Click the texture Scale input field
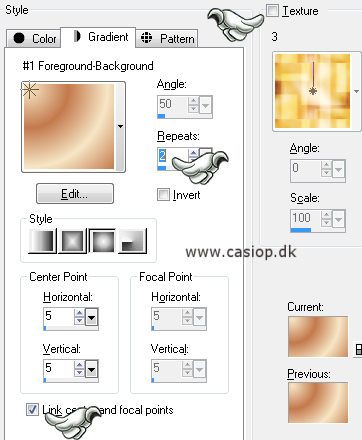 point(306,219)
